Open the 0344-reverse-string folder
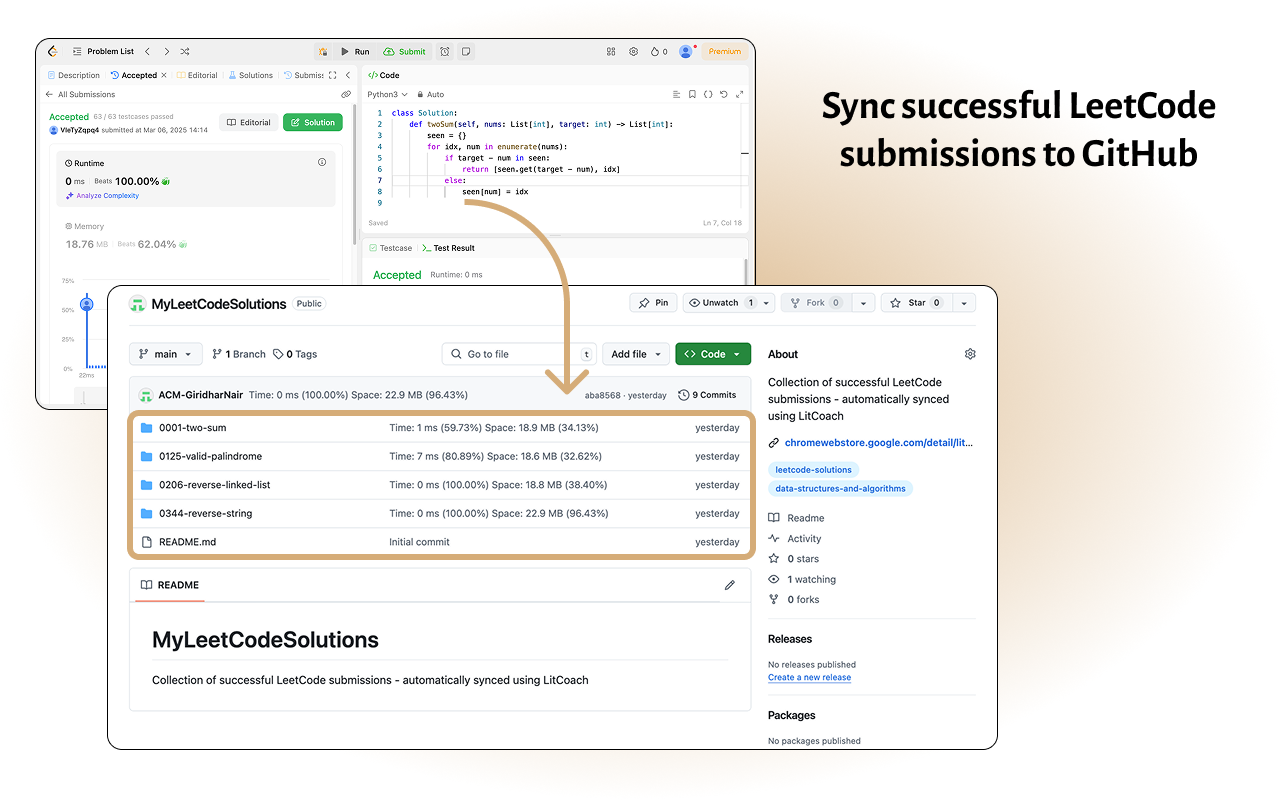Image resolution: width=1280 pixels, height=800 pixels. [x=206, y=513]
